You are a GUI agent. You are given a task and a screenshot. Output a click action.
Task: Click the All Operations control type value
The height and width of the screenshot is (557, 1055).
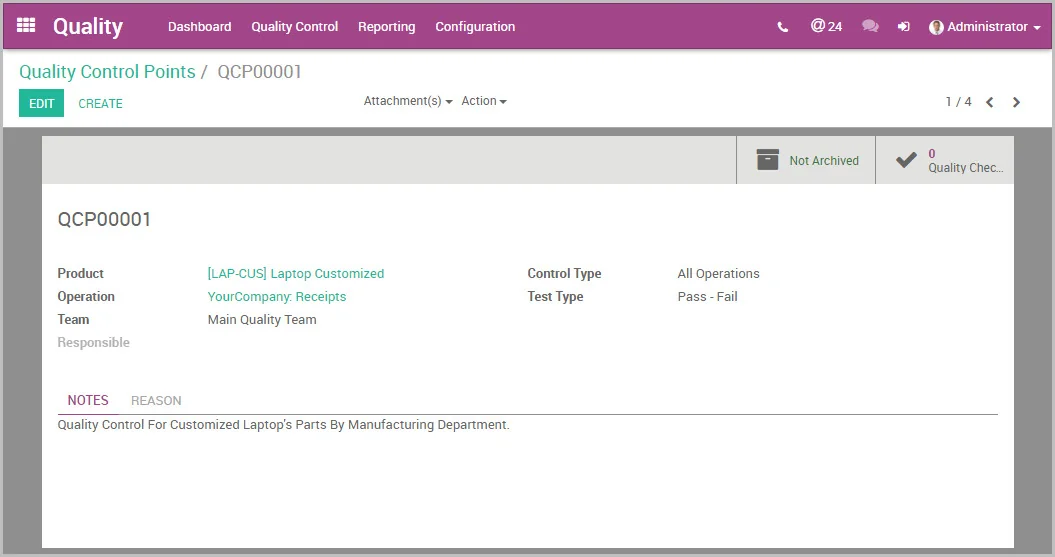[718, 274]
